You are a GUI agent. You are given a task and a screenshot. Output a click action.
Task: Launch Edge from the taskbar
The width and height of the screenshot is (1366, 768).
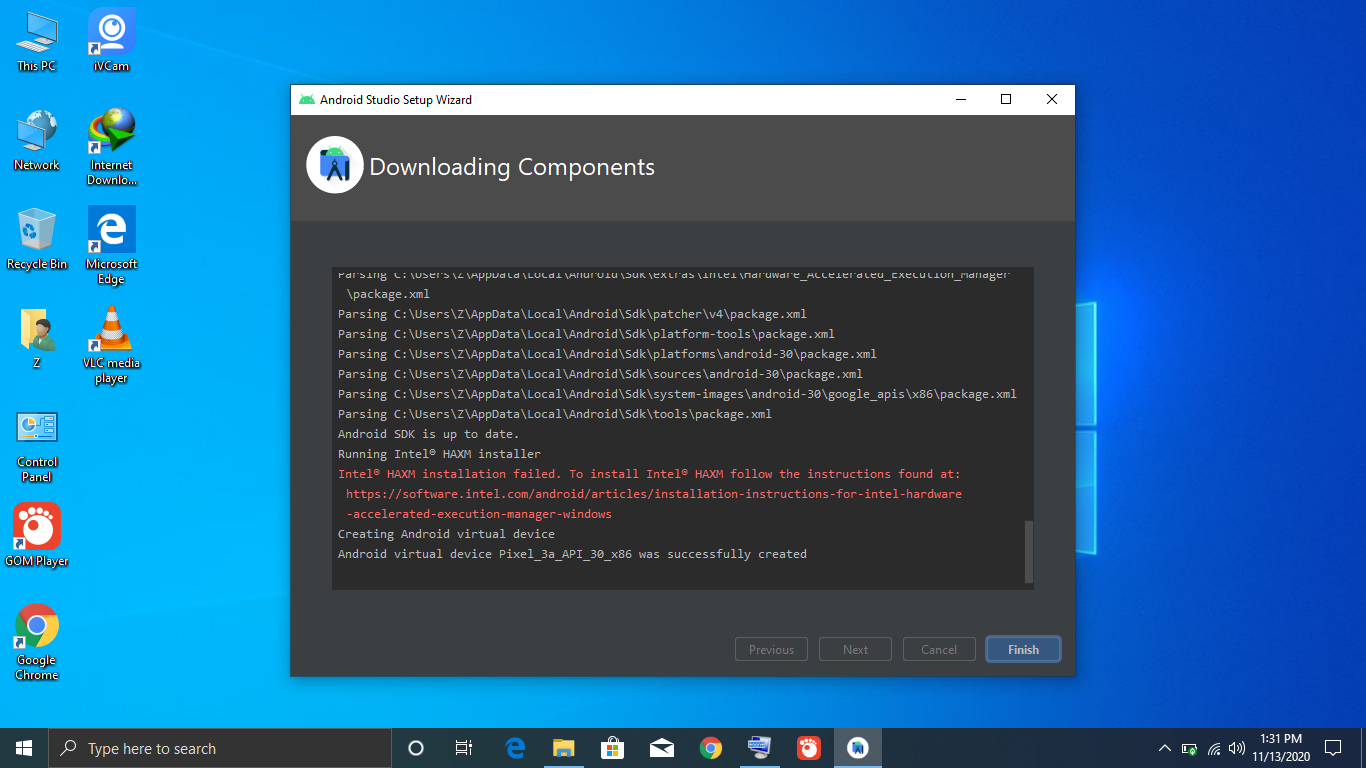[516, 748]
